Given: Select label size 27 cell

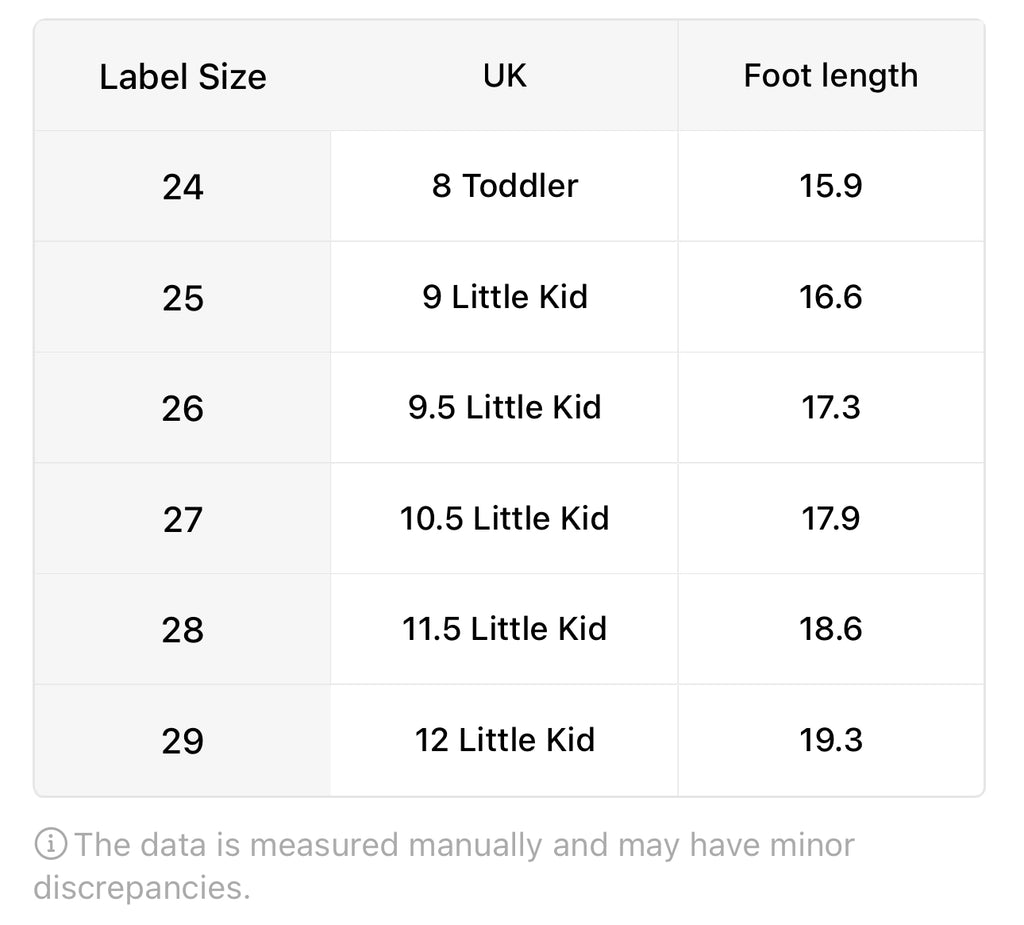Looking at the screenshot, I should (x=183, y=519).
